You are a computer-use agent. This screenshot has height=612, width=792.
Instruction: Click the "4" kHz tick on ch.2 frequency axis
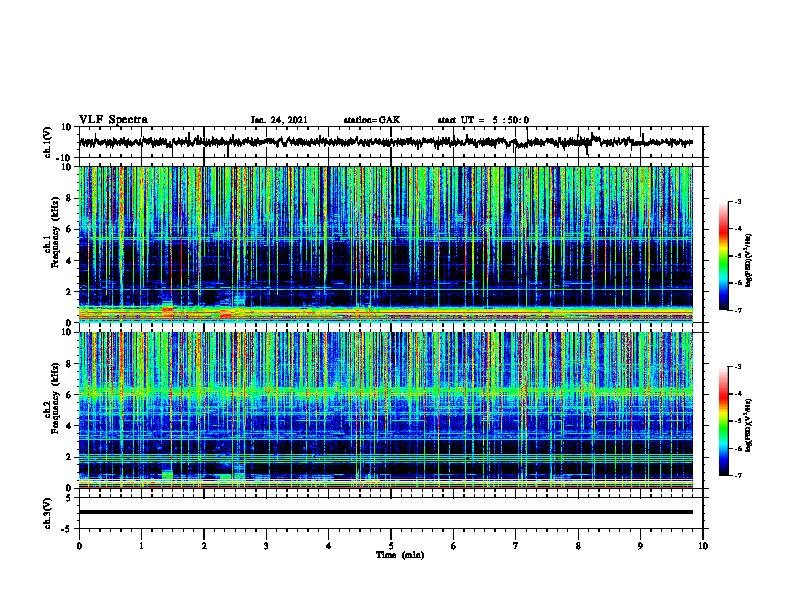[70, 426]
